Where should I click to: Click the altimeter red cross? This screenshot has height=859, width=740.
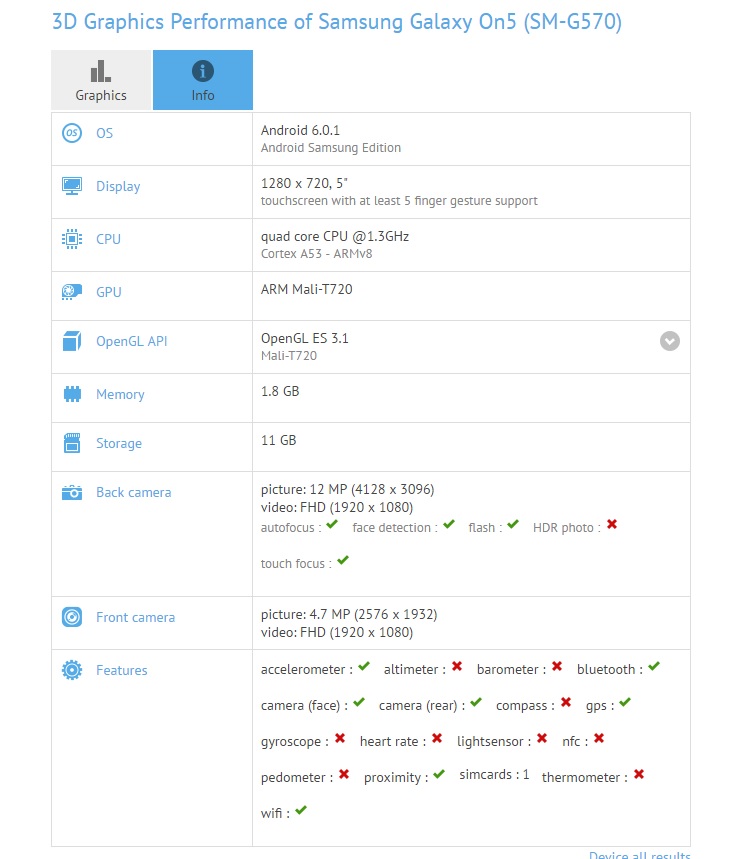click(457, 667)
